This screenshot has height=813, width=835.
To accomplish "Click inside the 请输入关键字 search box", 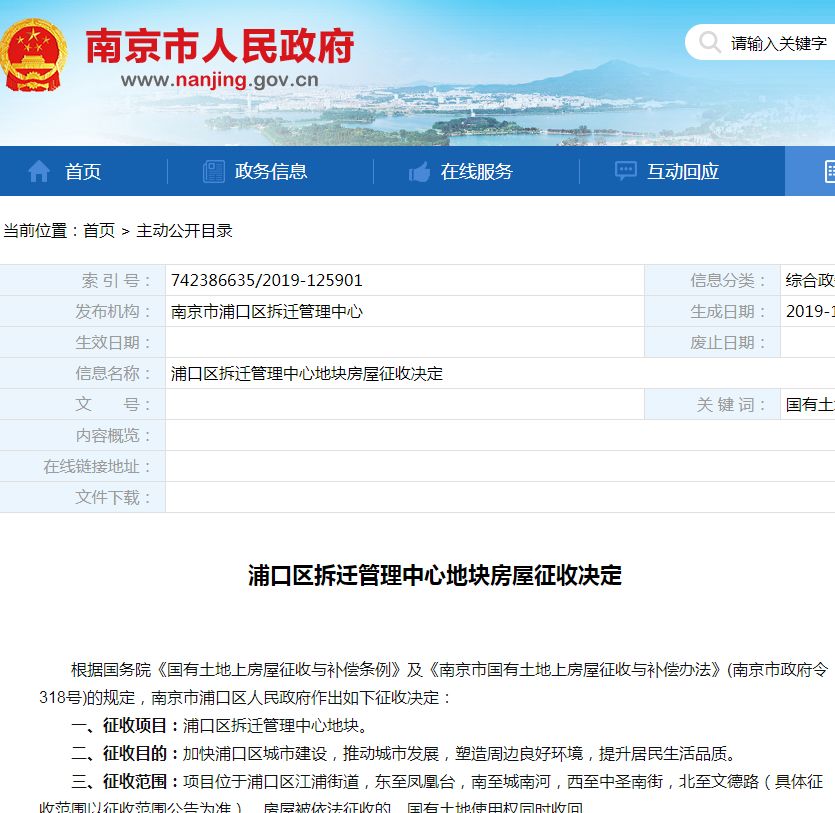I will coord(775,44).
